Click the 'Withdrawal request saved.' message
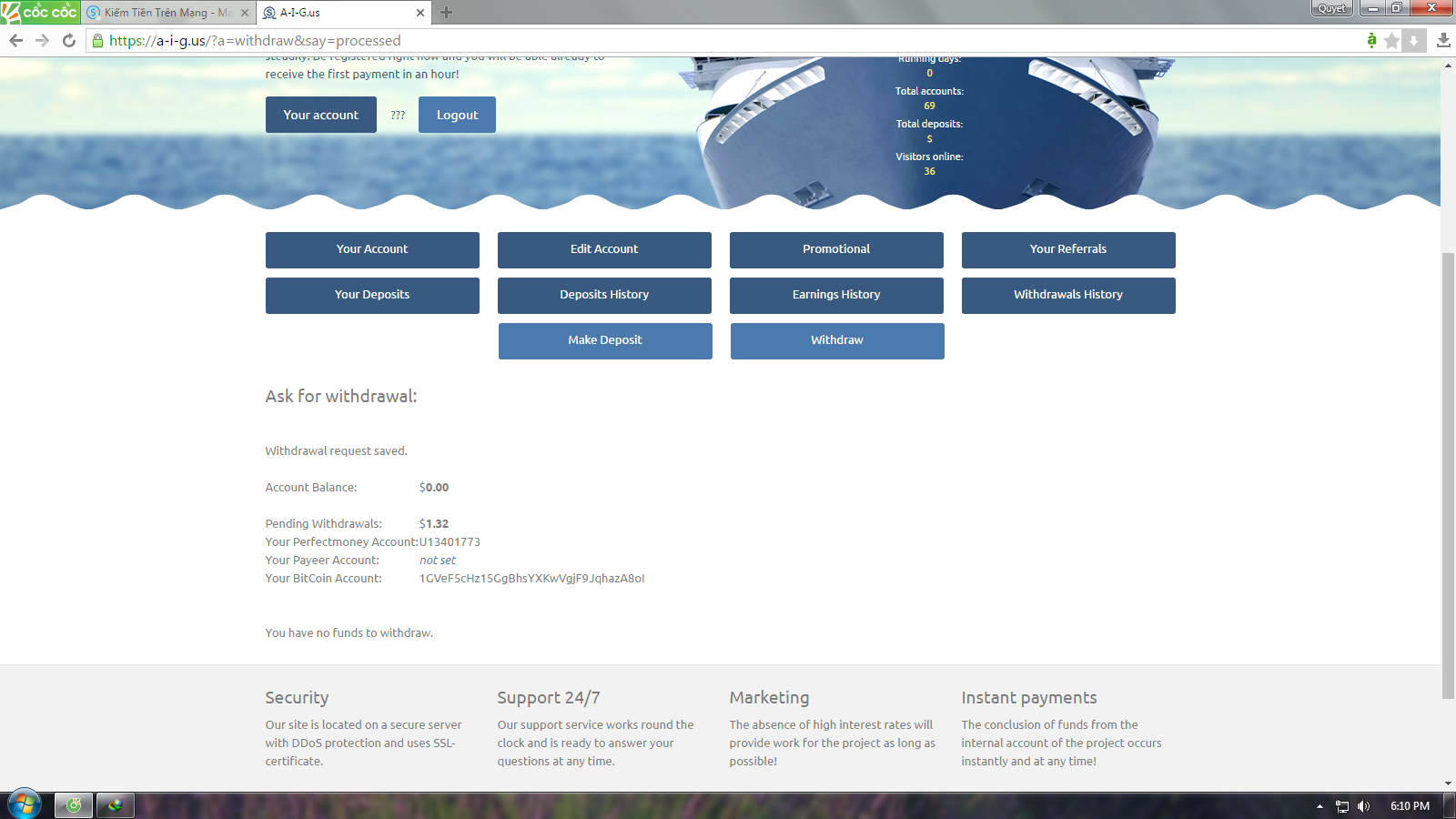This screenshot has width=1456, height=819. pyautogui.click(x=336, y=450)
